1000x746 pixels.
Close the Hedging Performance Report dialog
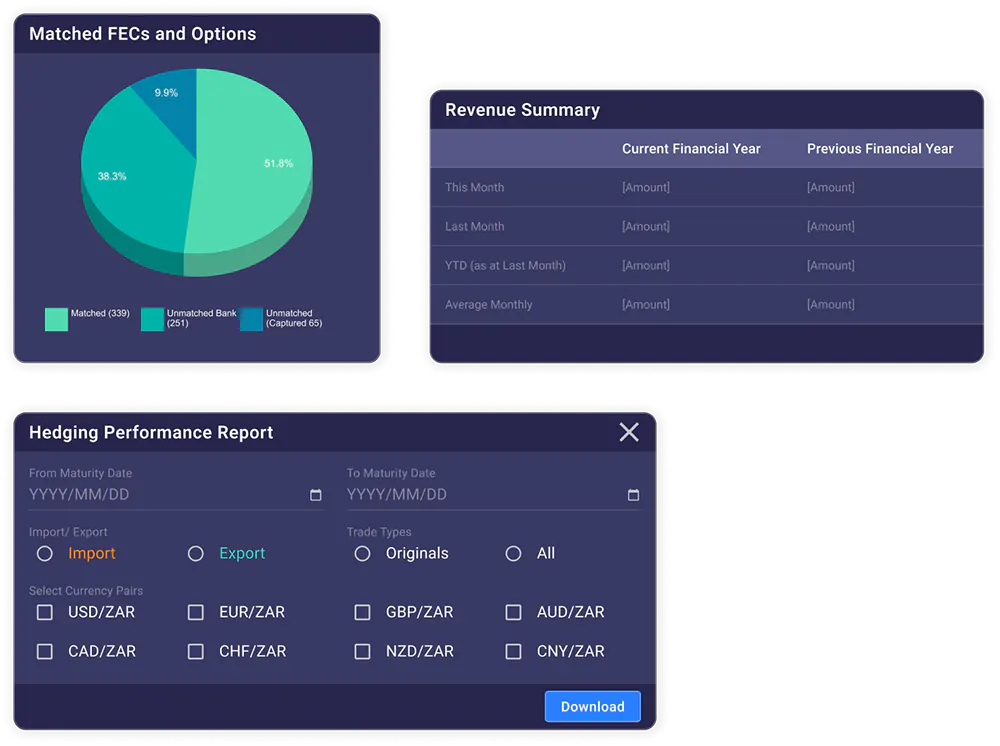point(629,432)
